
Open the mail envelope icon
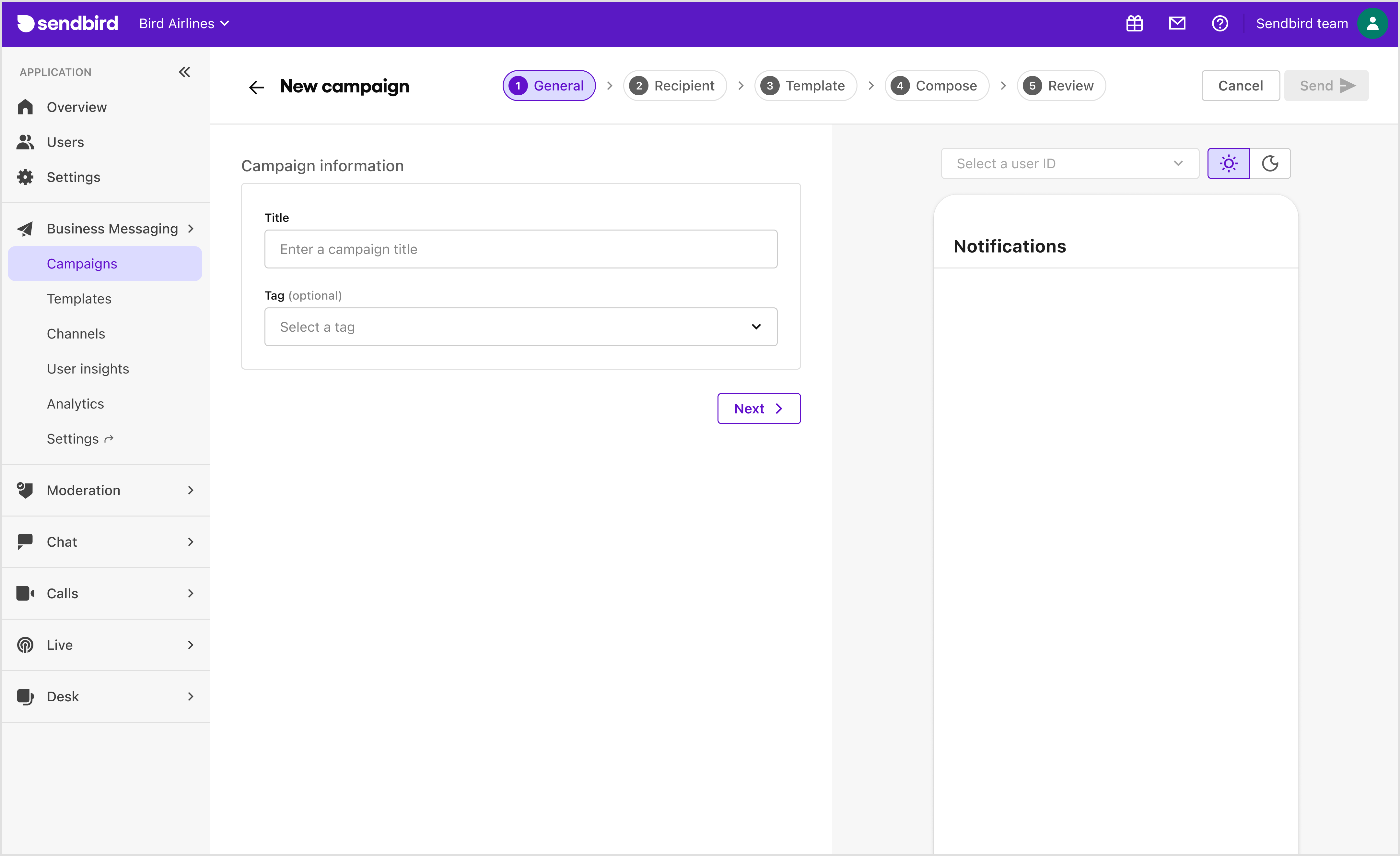point(1177,23)
